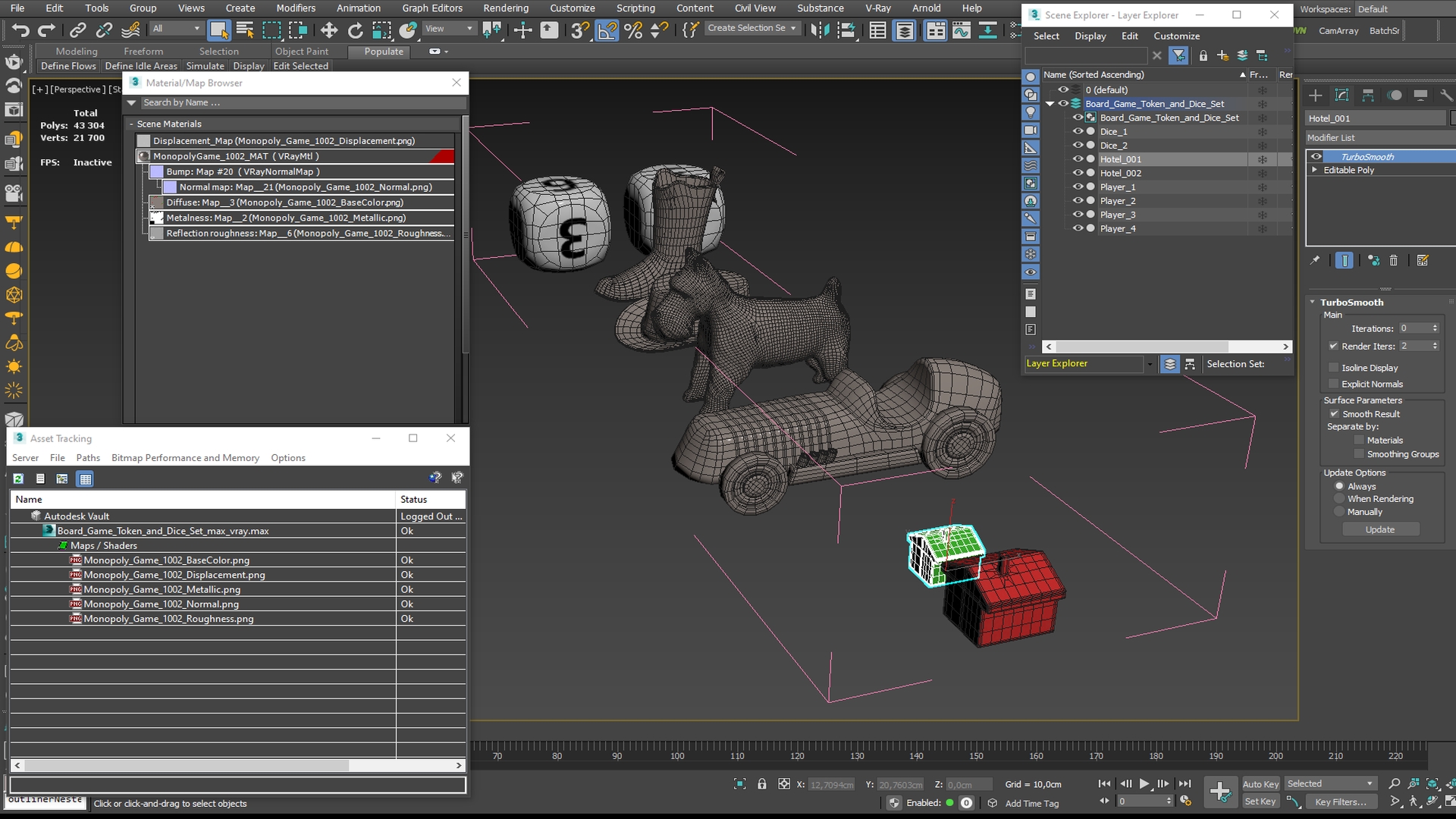Viewport: 1456px width, 819px height.
Task: Click the Play Animation button
Action: pyautogui.click(x=1144, y=783)
